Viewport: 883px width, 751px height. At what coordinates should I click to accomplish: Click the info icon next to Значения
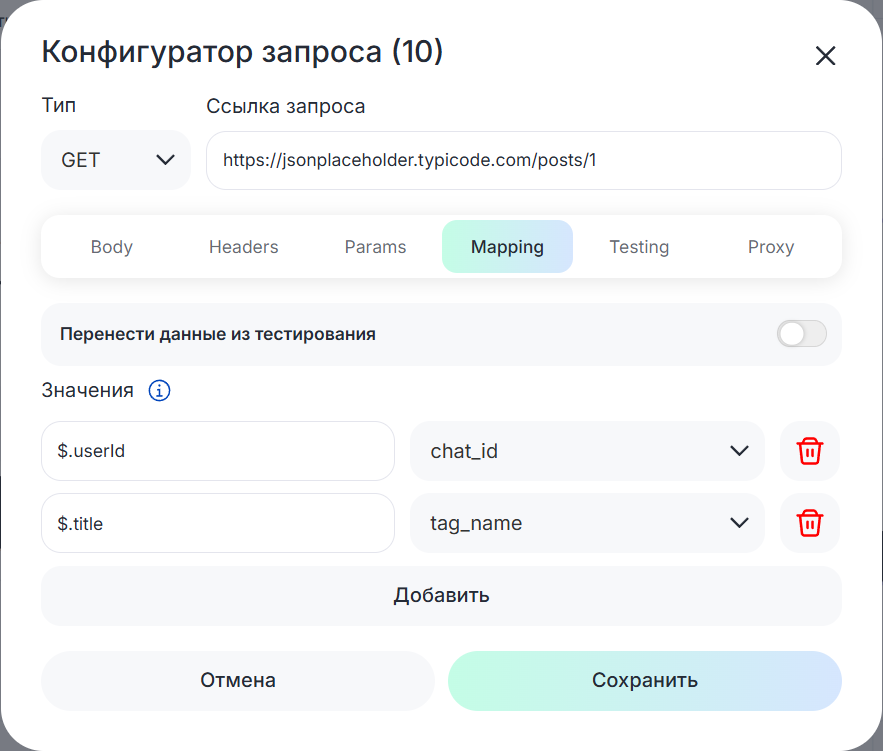click(159, 391)
